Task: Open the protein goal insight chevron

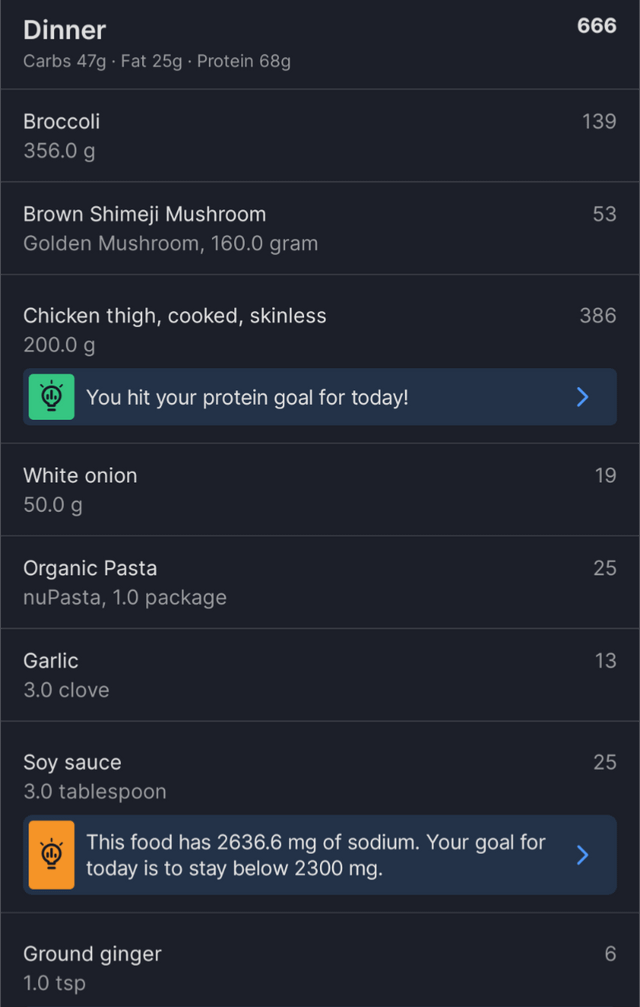Action: [582, 397]
